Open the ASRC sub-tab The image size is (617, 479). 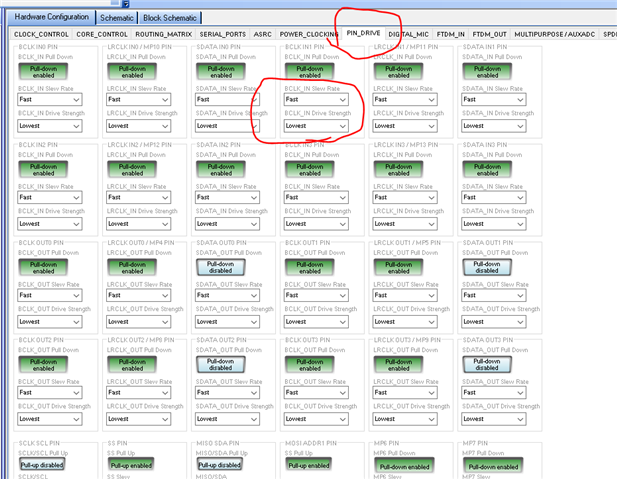click(x=262, y=34)
